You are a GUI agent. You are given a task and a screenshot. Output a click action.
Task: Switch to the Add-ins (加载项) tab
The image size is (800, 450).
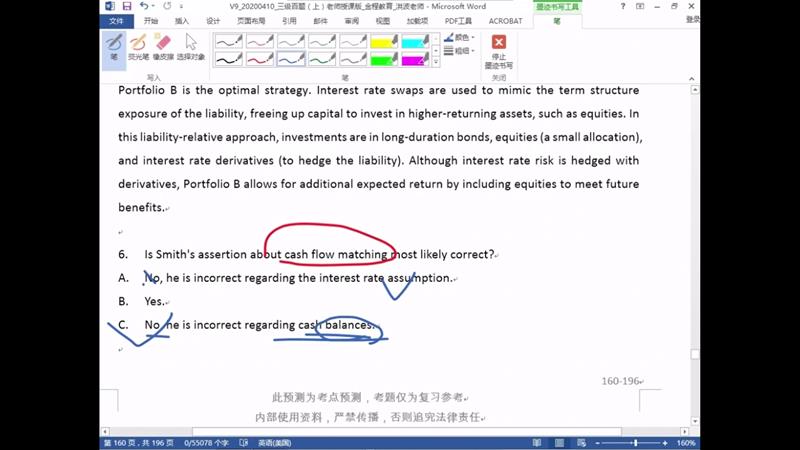point(417,21)
